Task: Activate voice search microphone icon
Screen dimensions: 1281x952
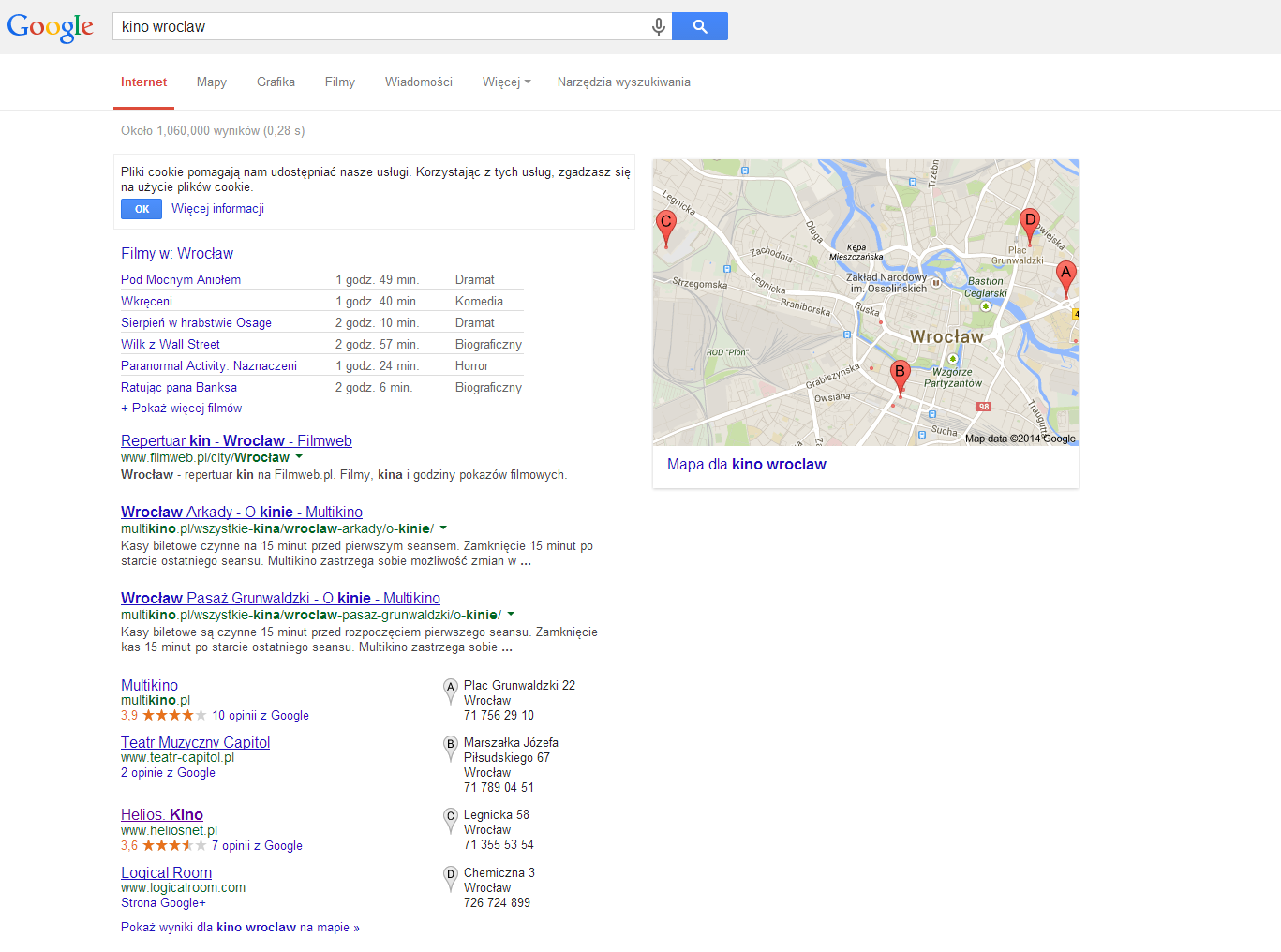Action: (x=659, y=26)
